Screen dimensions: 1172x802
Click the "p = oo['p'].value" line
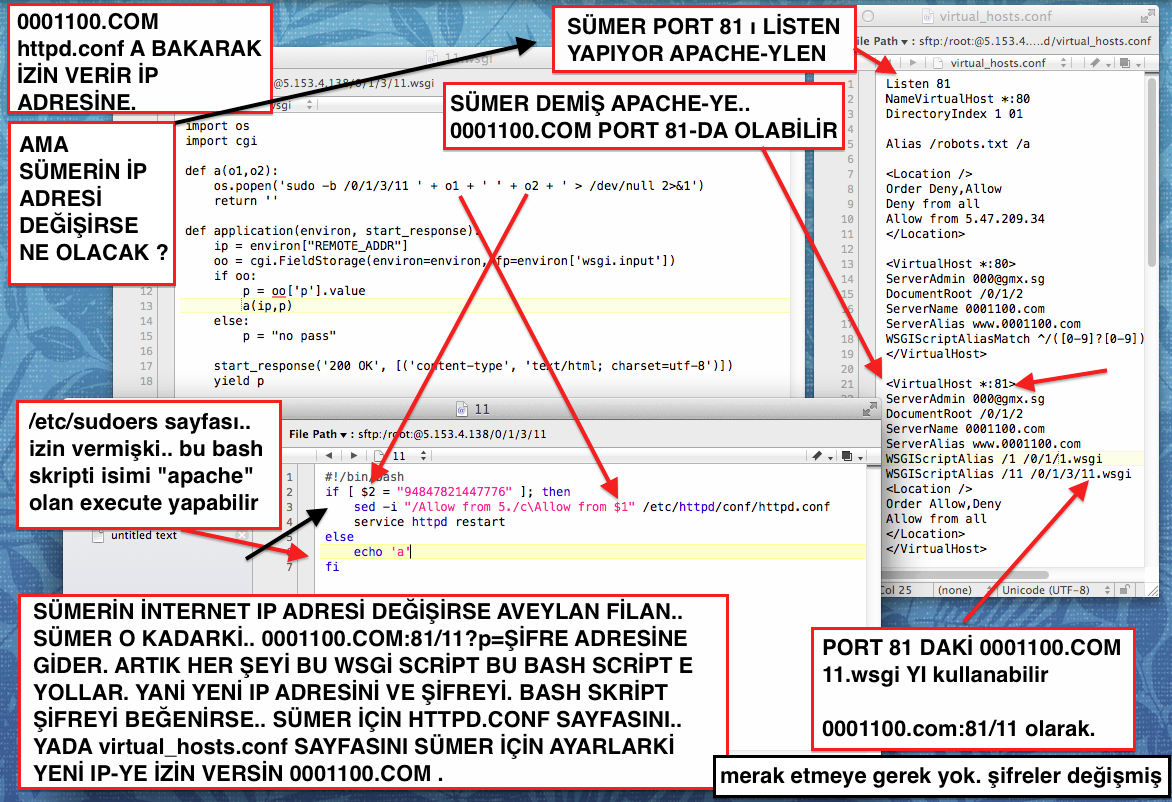tap(304, 291)
